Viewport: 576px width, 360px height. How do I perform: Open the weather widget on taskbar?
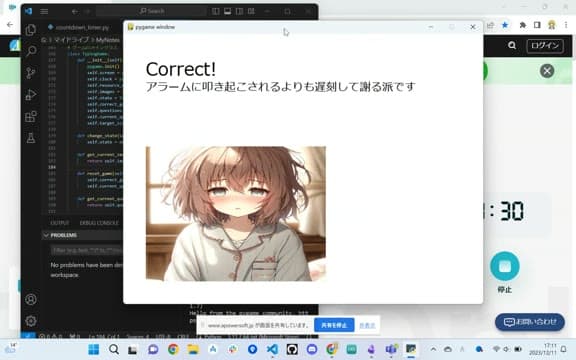coord(10,349)
